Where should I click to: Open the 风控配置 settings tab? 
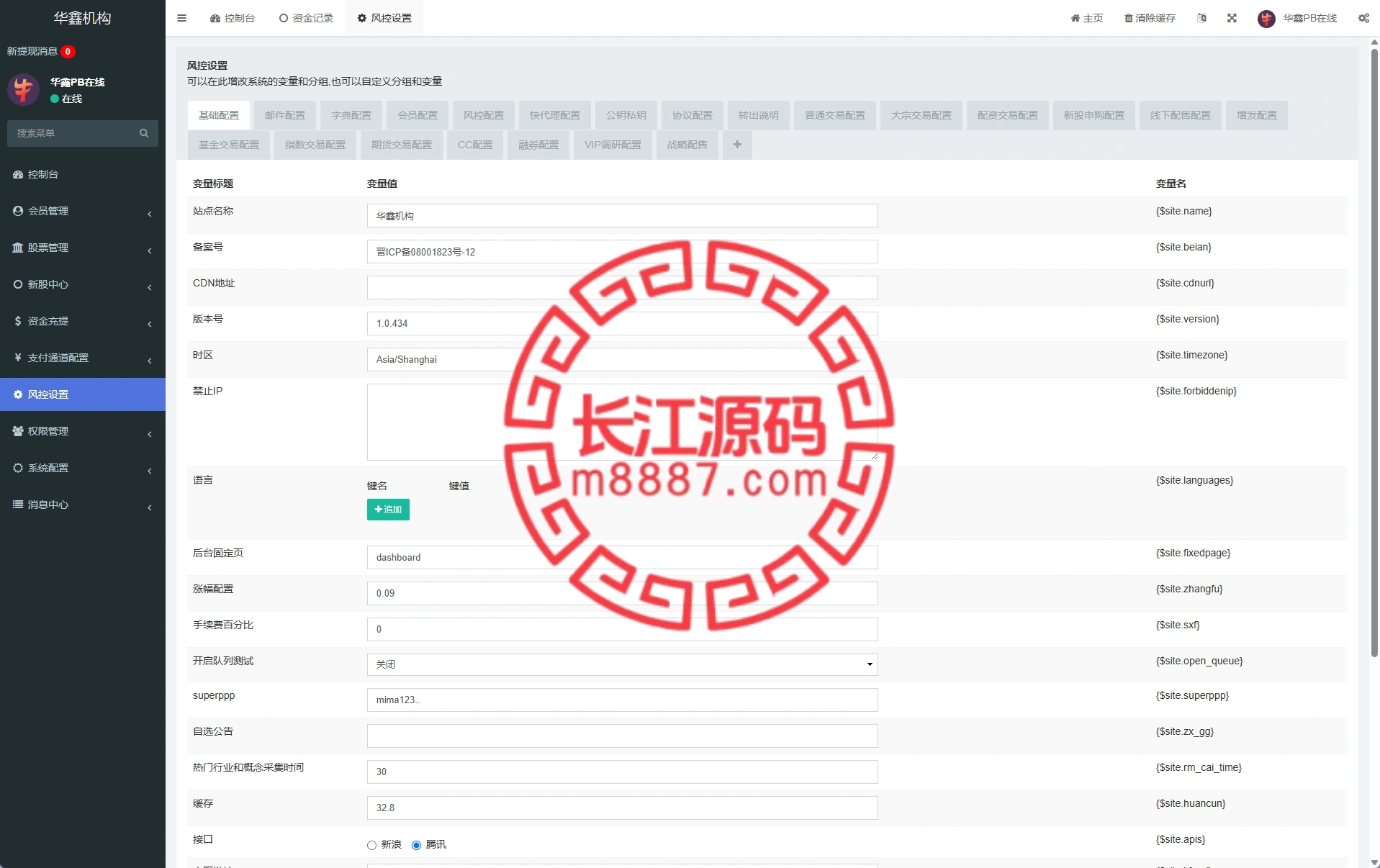click(484, 115)
